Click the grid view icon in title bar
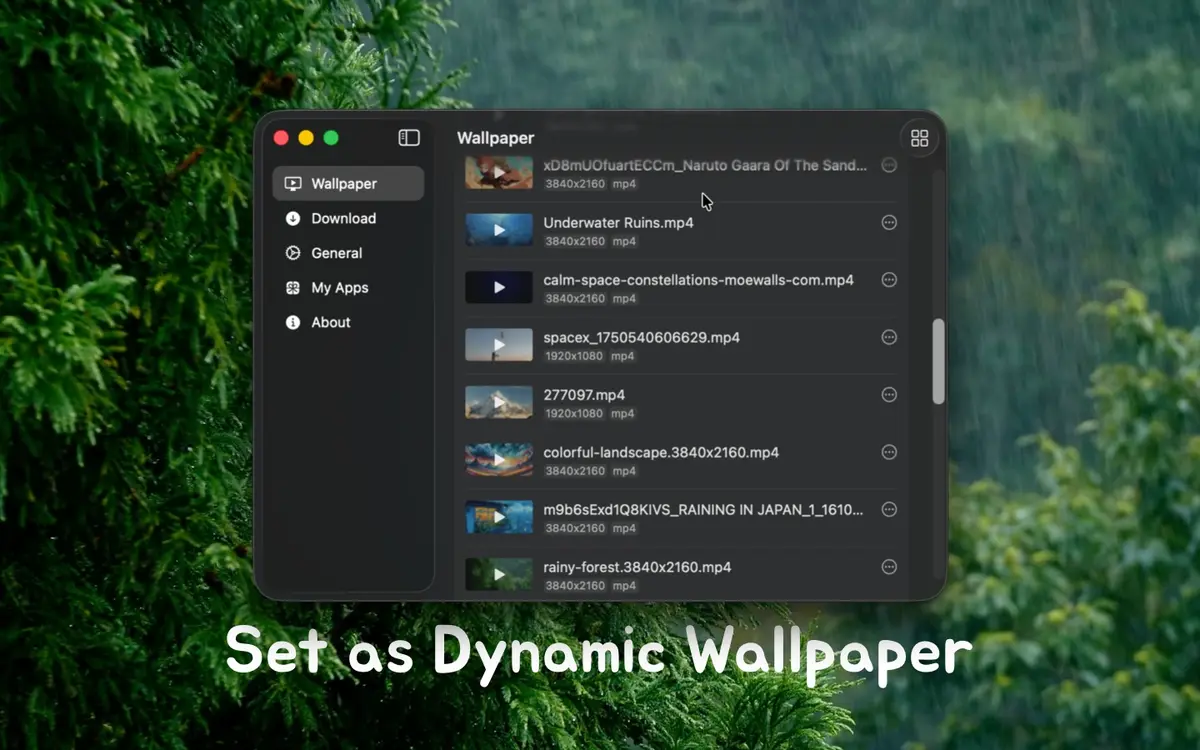Viewport: 1200px width, 750px height. click(919, 138)
